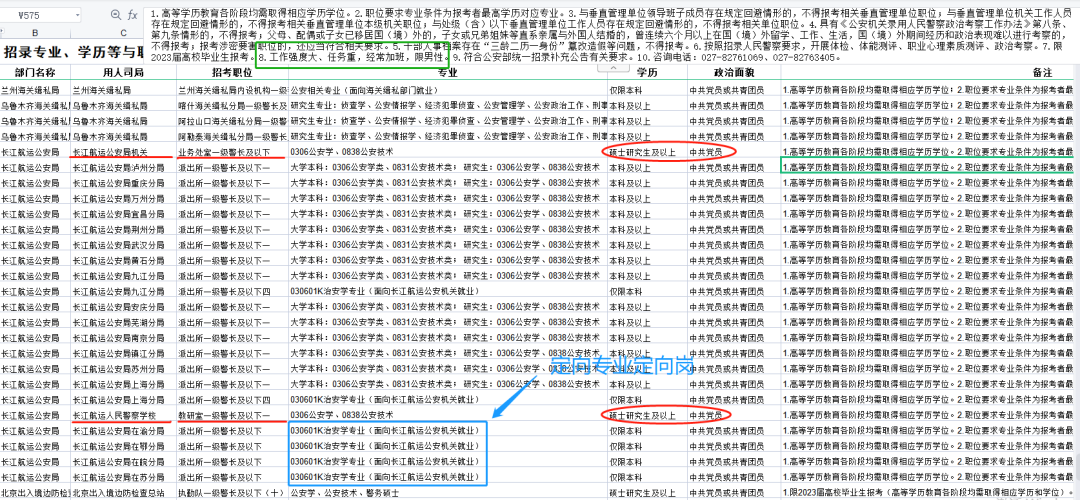Screen dimensions: 1080x500
Task: Click the 政治面貌 header cell
Action: click(734, 72)
